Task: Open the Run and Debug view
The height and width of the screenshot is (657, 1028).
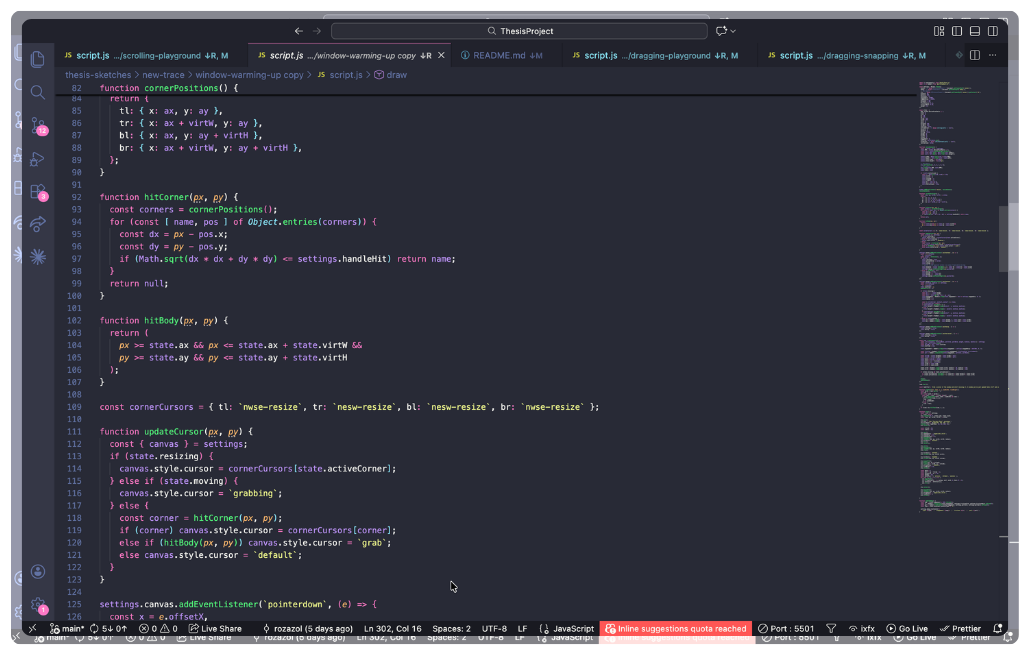Action: (x=38, y=158)
